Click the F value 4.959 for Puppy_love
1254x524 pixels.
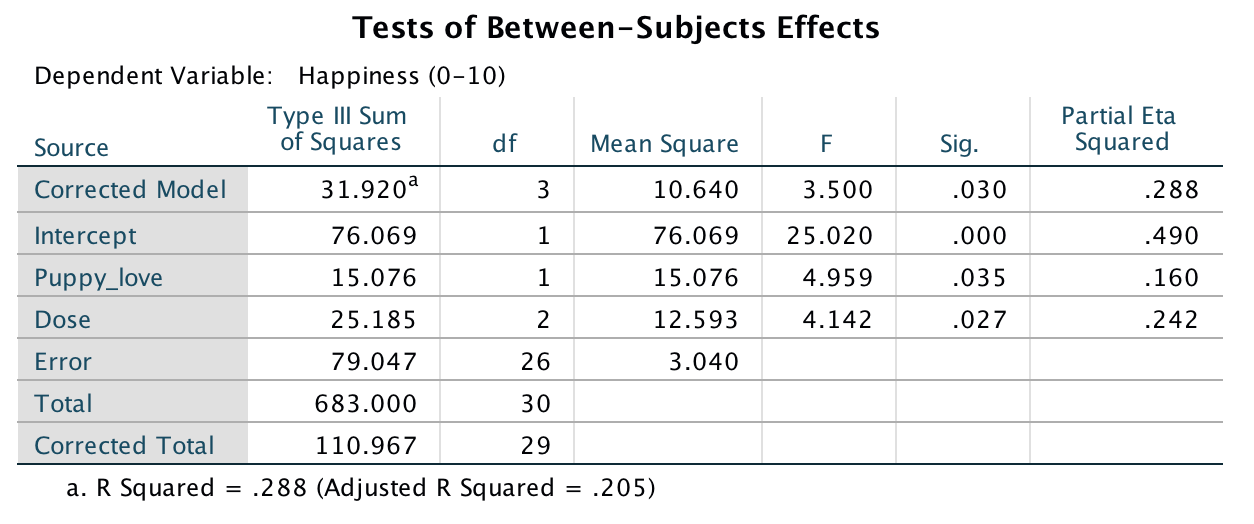pyautogui.click(x=839, y=278)
